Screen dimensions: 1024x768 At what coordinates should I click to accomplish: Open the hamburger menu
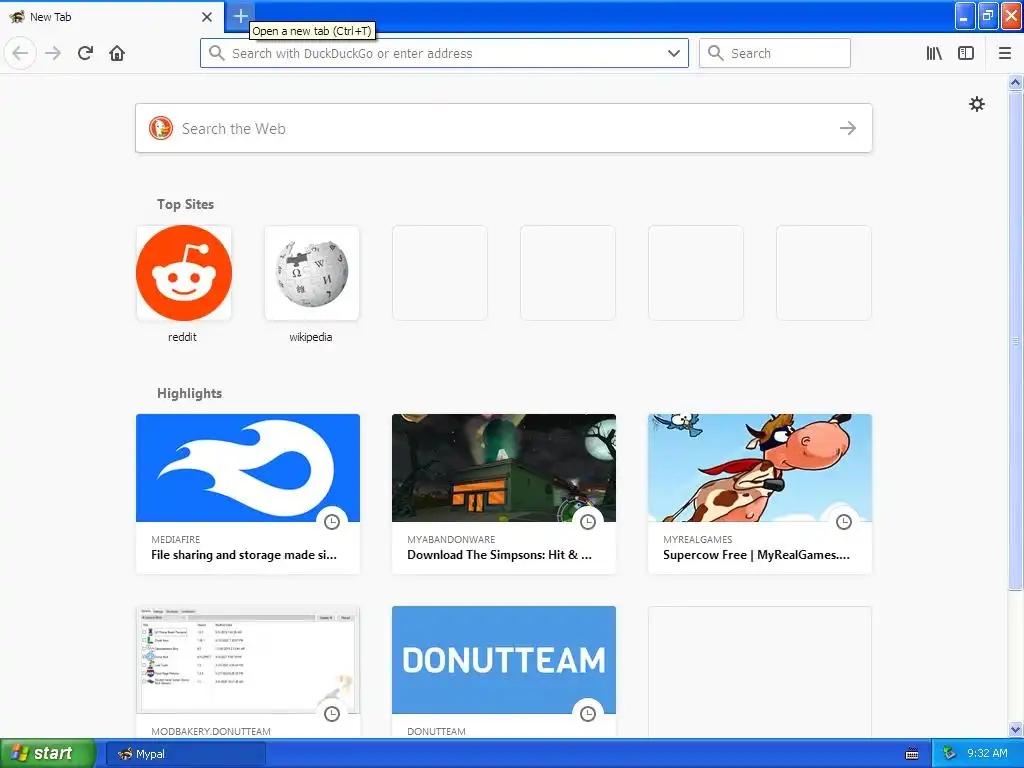[x=1004, y=53]
